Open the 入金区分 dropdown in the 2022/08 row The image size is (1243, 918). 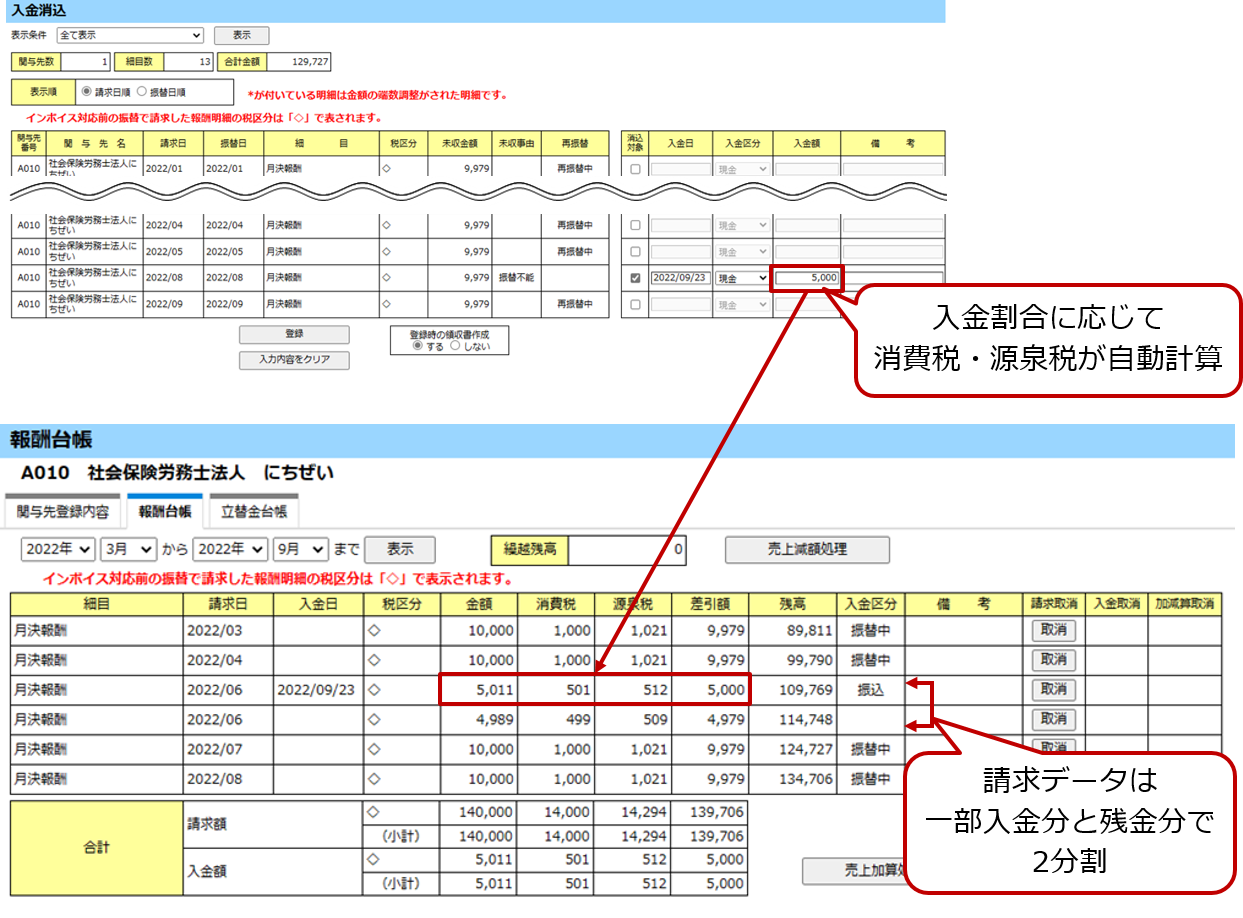click(x=742, y=278)
